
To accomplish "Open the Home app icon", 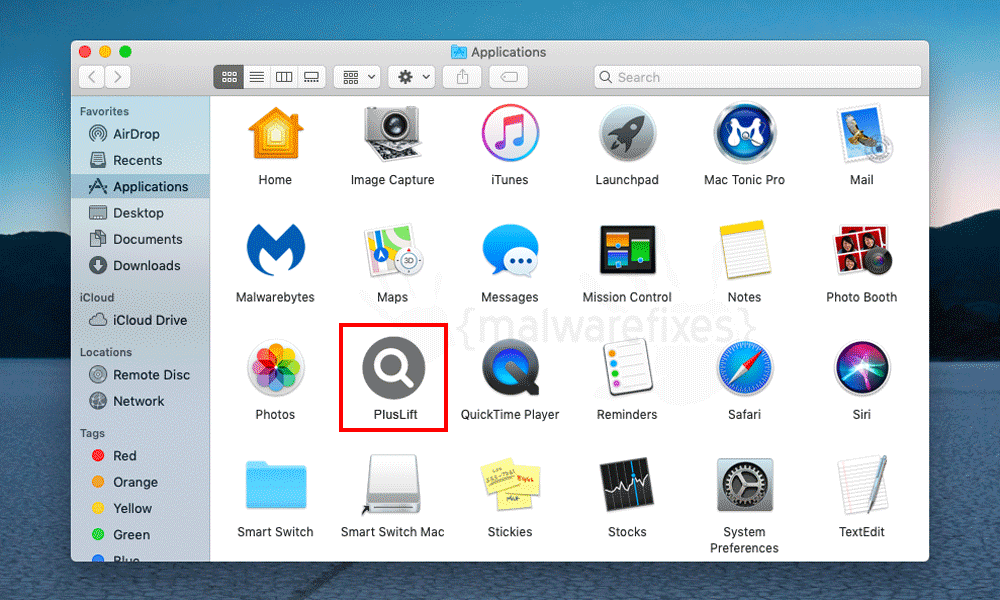I will click(276, 133).
